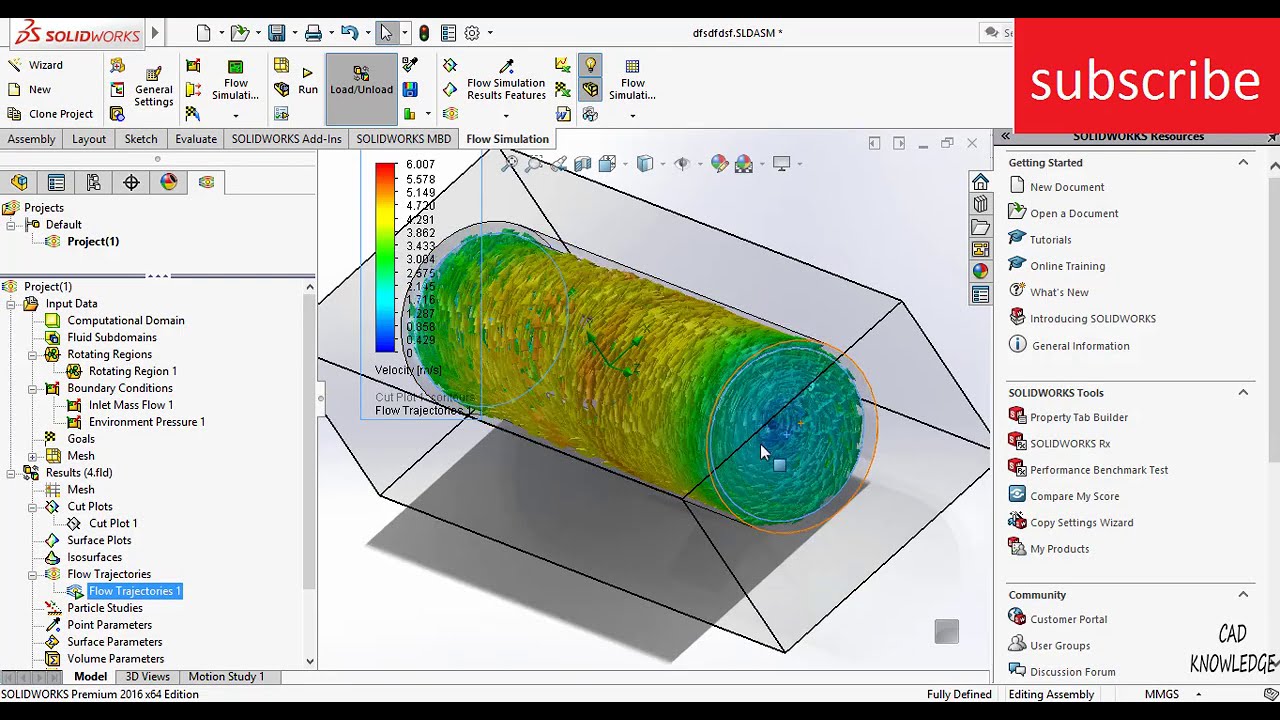
Task: Click the Print icon in the top toolbar
Action: point(313,33)
